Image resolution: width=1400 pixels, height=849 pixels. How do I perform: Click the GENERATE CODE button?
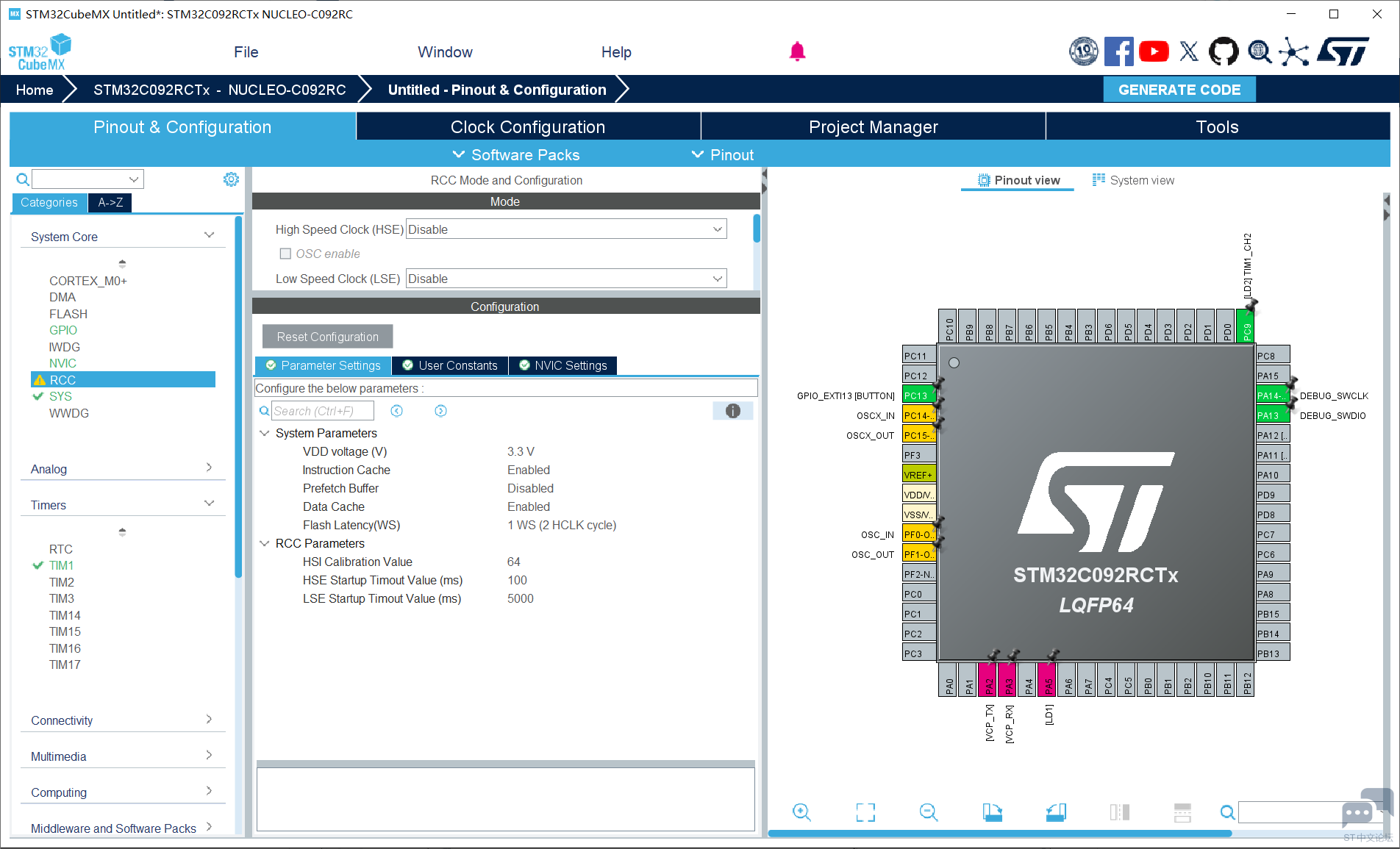[1179, 90]
